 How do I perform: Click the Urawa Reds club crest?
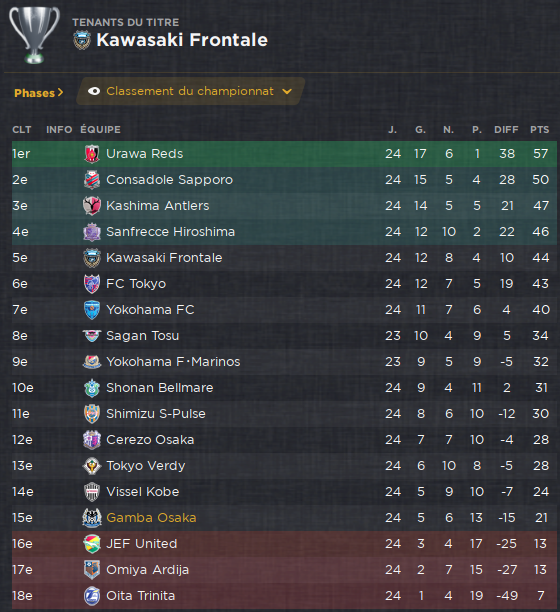tap(92, 154)
